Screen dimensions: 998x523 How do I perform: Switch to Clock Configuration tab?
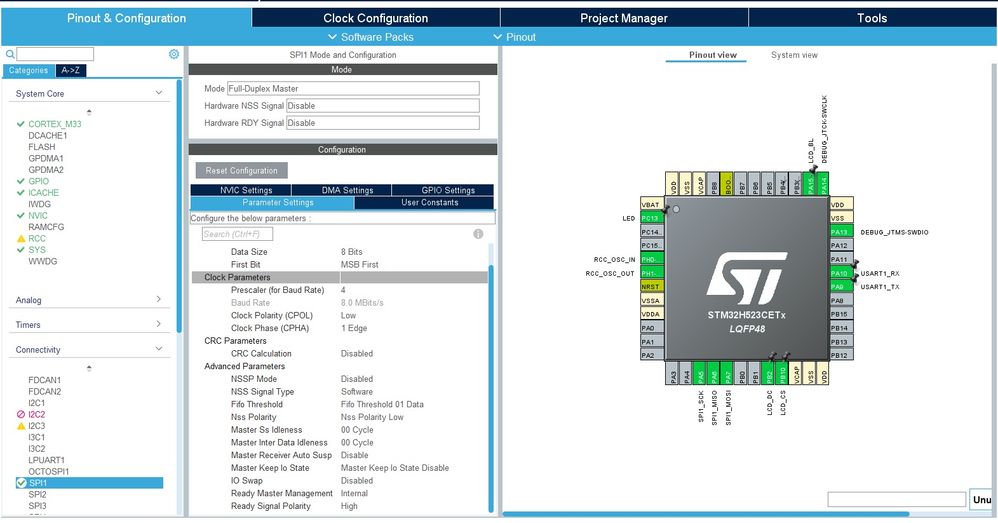pos(376,18)
